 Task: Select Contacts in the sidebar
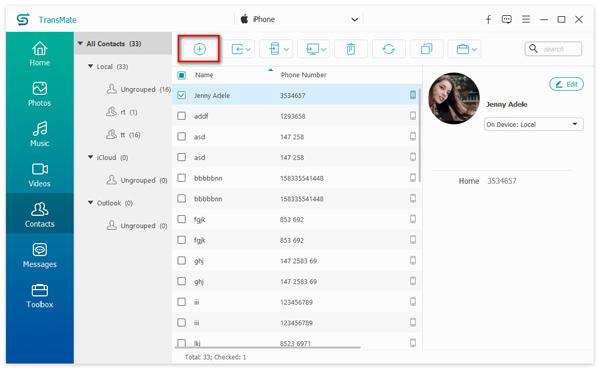tap(40, 214)
